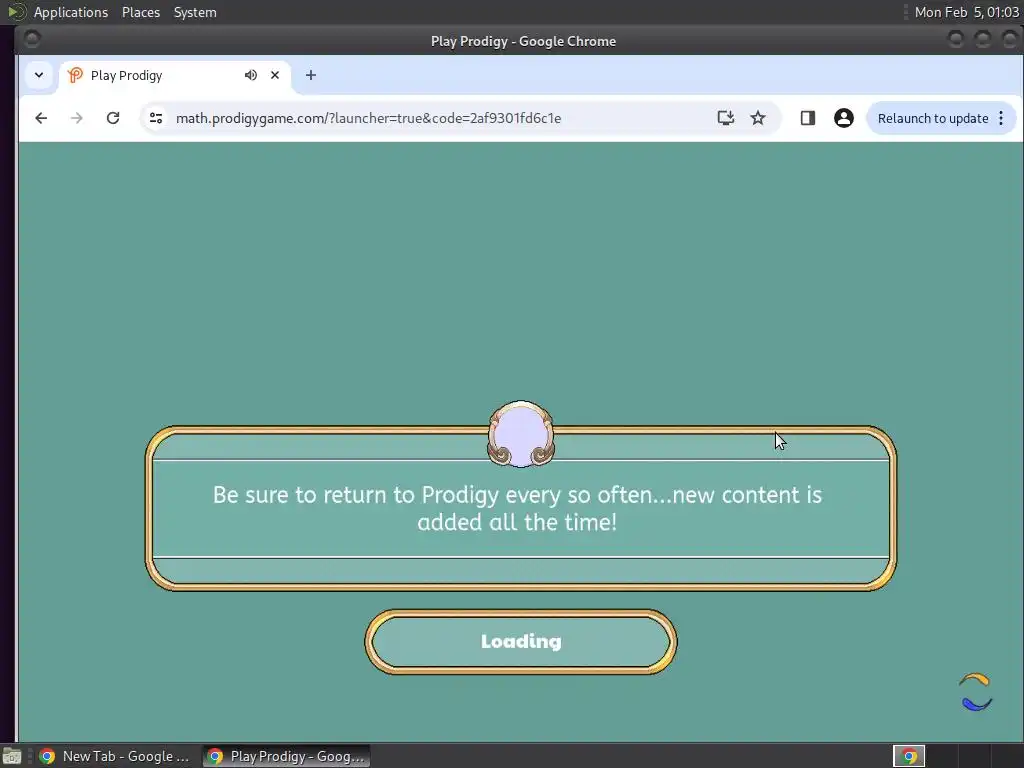
Task: Close the Play Prodigy tab
Action: pos(275,75)
